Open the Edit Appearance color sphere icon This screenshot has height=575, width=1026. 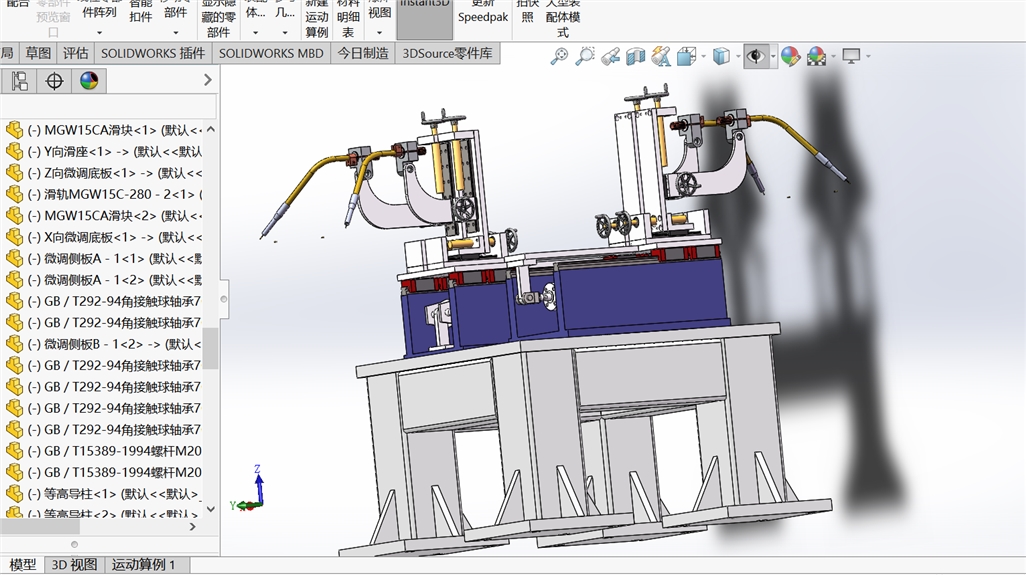coord(790,57)
